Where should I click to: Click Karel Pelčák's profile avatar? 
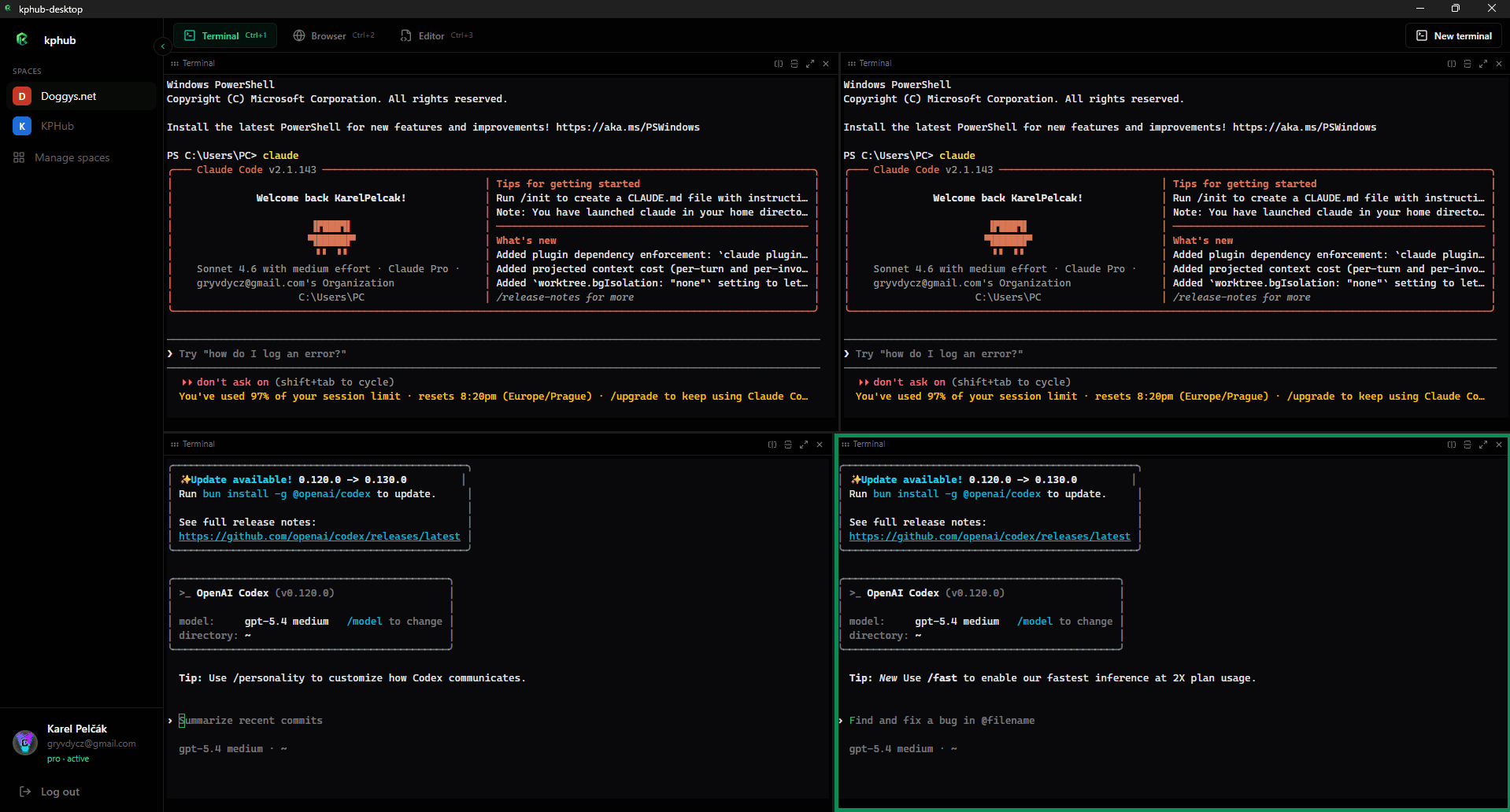pyautogui.click(x=25, y=742)
